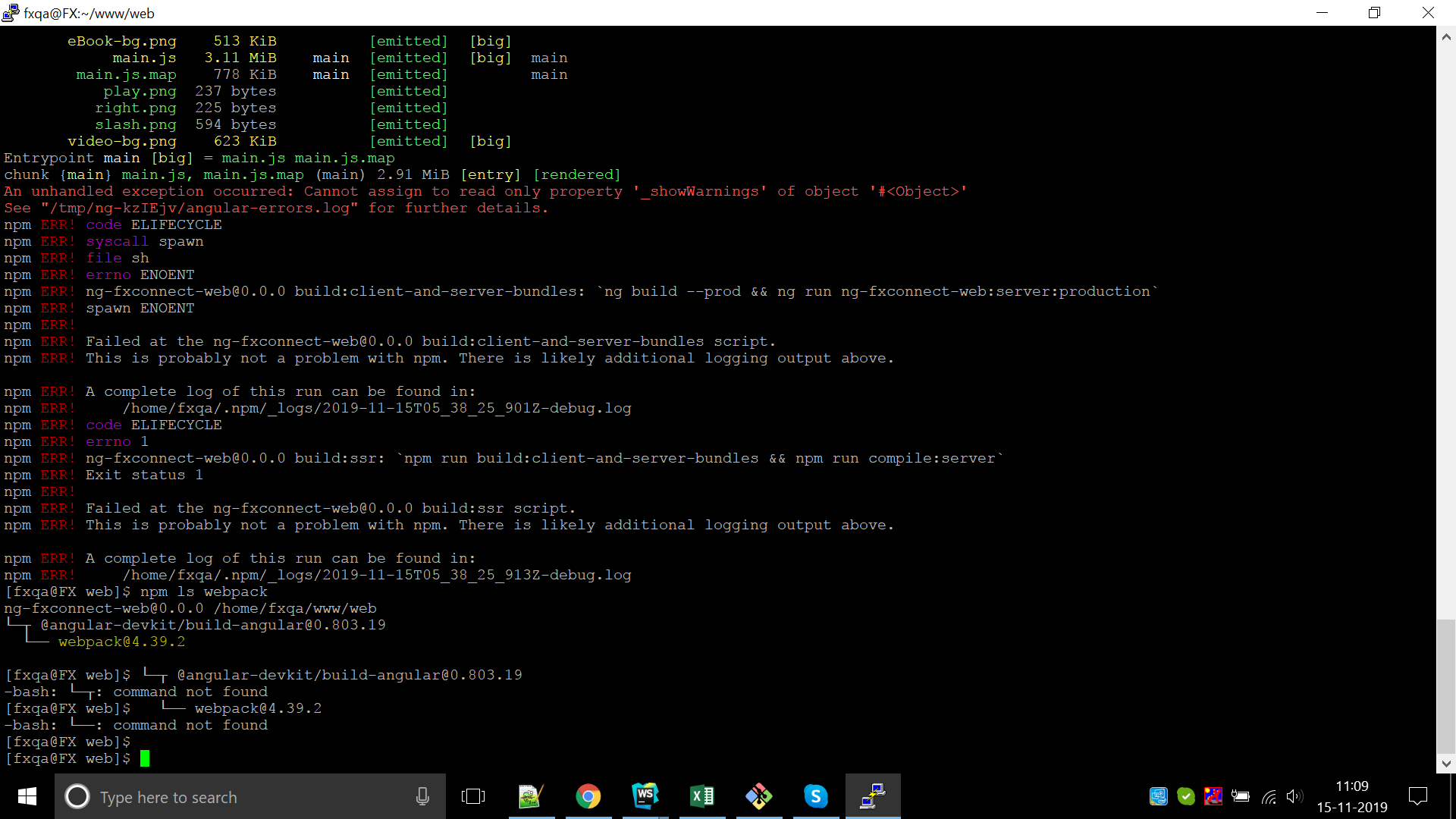Open Task View button
Image resolution: width=1456 pixels, height=819 pixels.
tap(472, 796)
